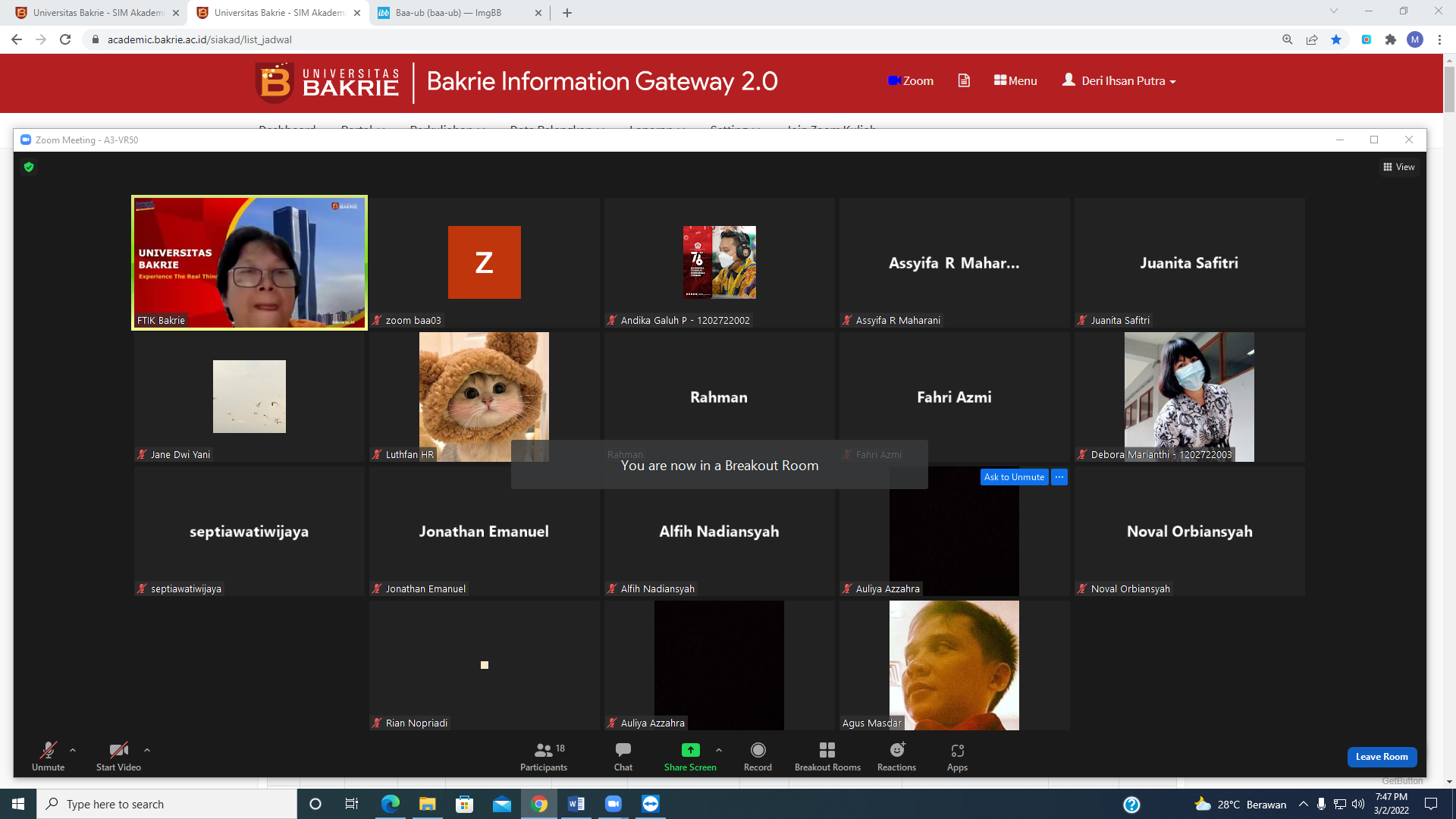Click the Leave Room button
The width and height of the screenshot is (1456, 819).
[x=1382, y=757]
